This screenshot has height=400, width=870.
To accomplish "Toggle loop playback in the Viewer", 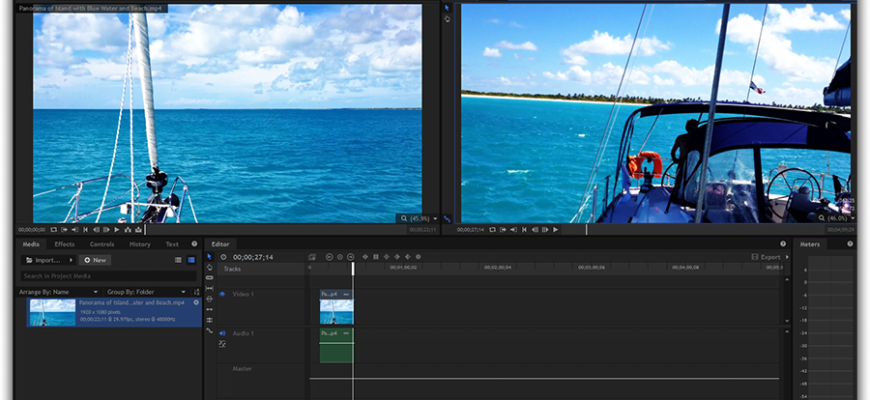I will (492, 230).
